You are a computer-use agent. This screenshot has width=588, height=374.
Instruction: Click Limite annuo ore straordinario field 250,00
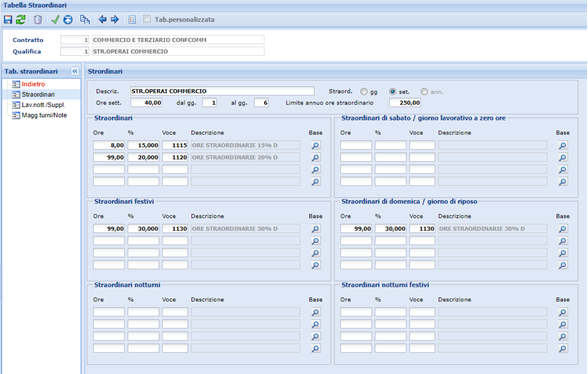[405, 102]
